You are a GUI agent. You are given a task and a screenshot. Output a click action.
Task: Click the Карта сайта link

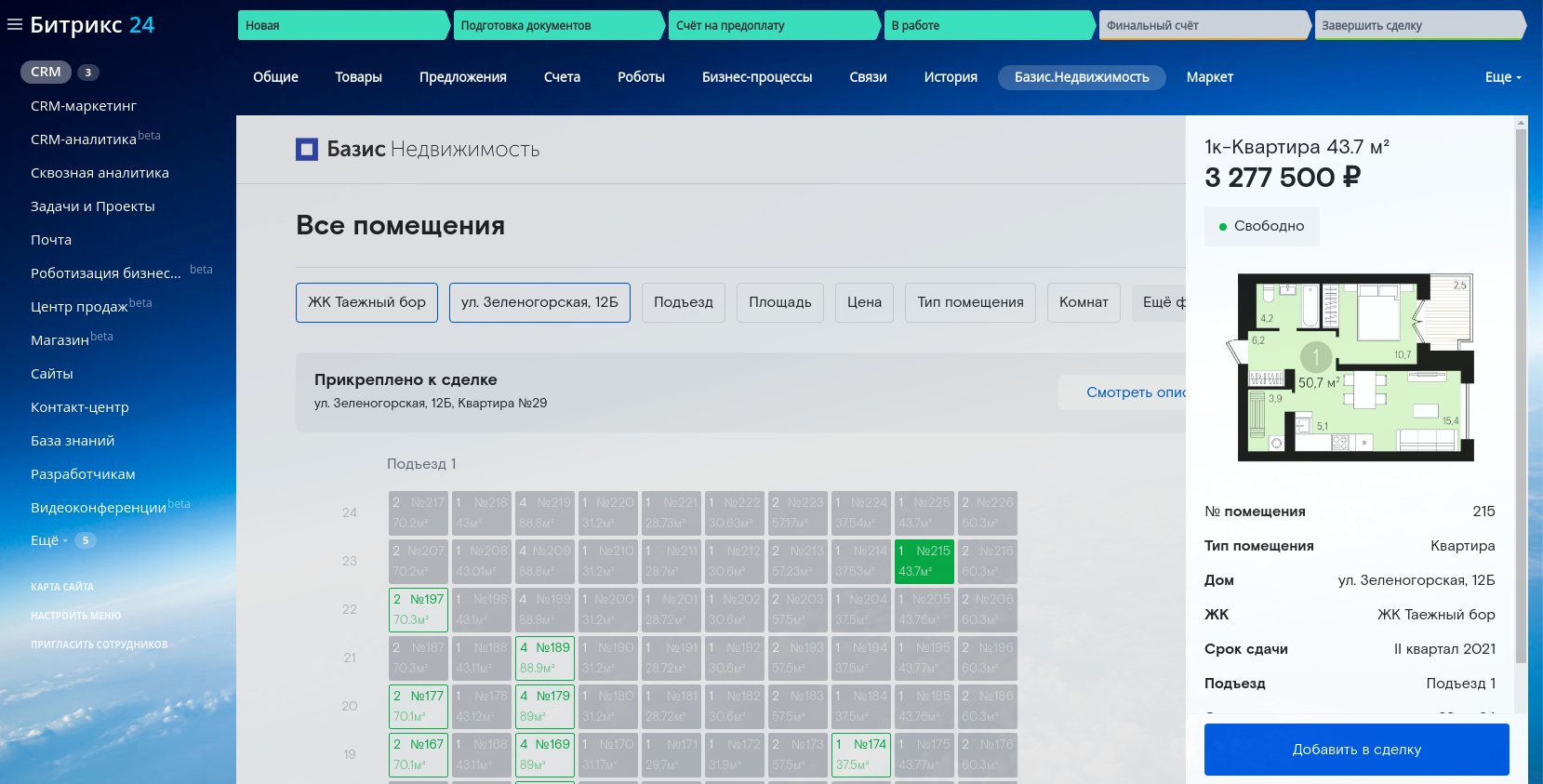tap(62, 587)
